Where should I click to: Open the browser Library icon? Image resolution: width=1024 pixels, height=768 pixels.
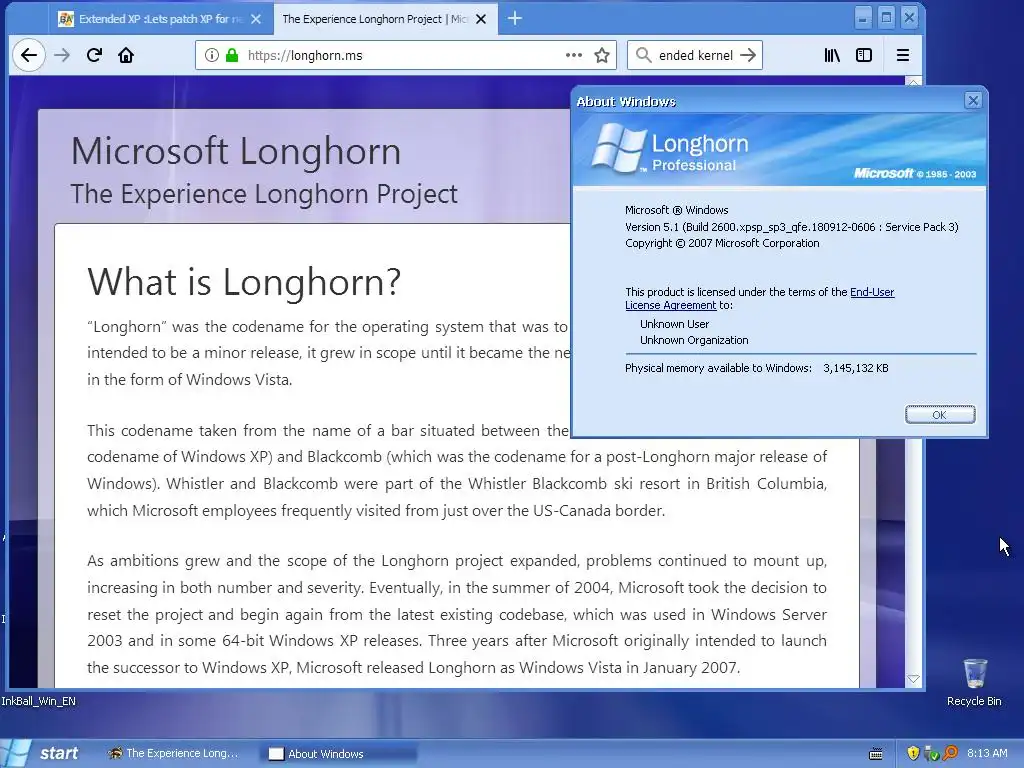(x=832, y=56)
